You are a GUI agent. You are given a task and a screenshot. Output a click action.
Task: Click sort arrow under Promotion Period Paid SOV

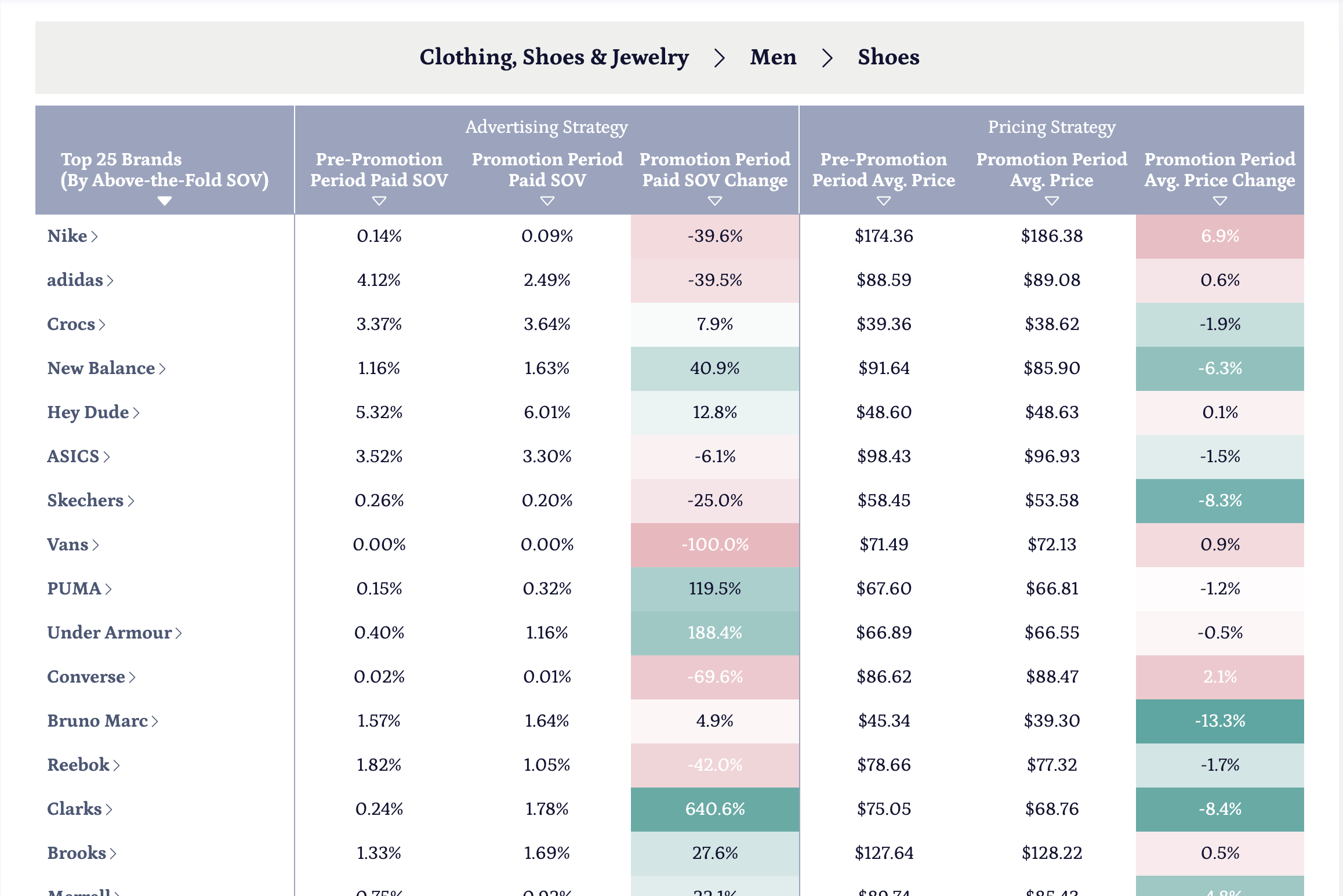click(547, 201)
